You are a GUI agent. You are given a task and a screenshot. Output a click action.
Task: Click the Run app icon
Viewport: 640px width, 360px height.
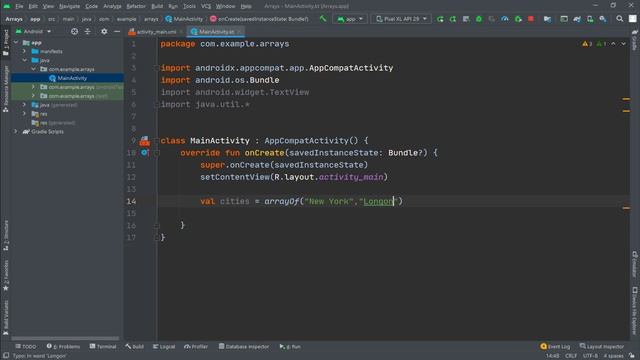click(x=440, y=19)
